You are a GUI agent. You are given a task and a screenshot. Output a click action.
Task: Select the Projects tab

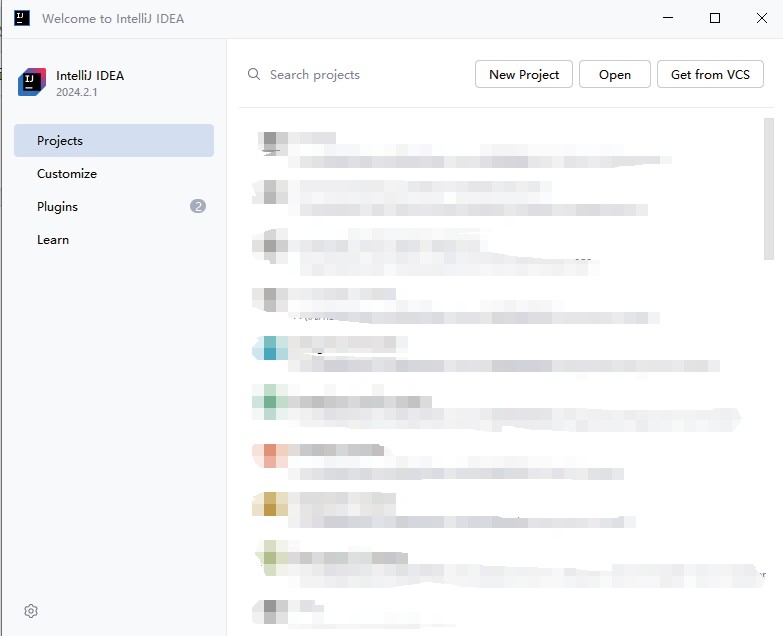pos(114,140)
